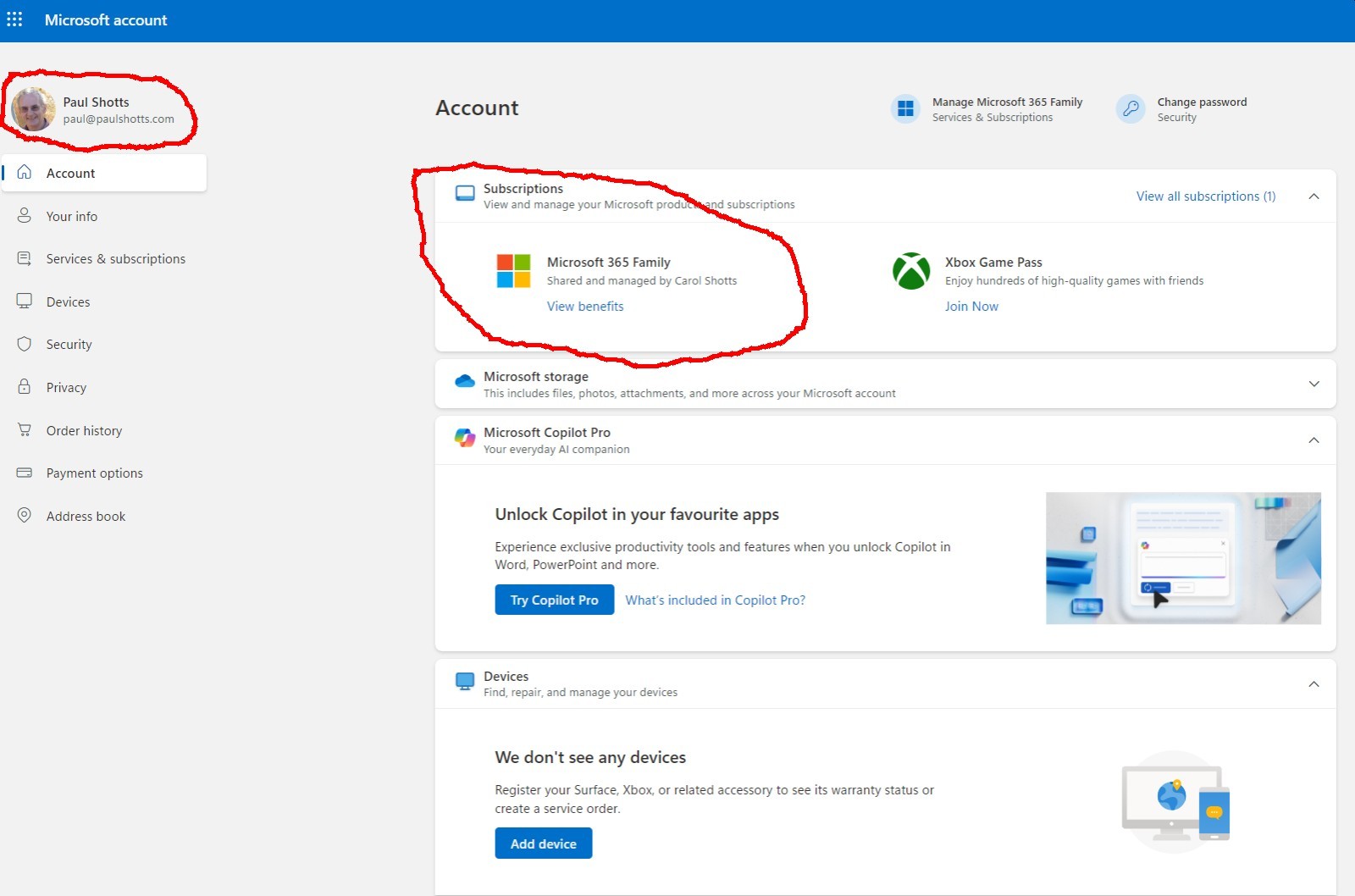Click the Microsoft 365 Family subscription name
Viewport: 1355px width, 896px height.
(609, 263)
